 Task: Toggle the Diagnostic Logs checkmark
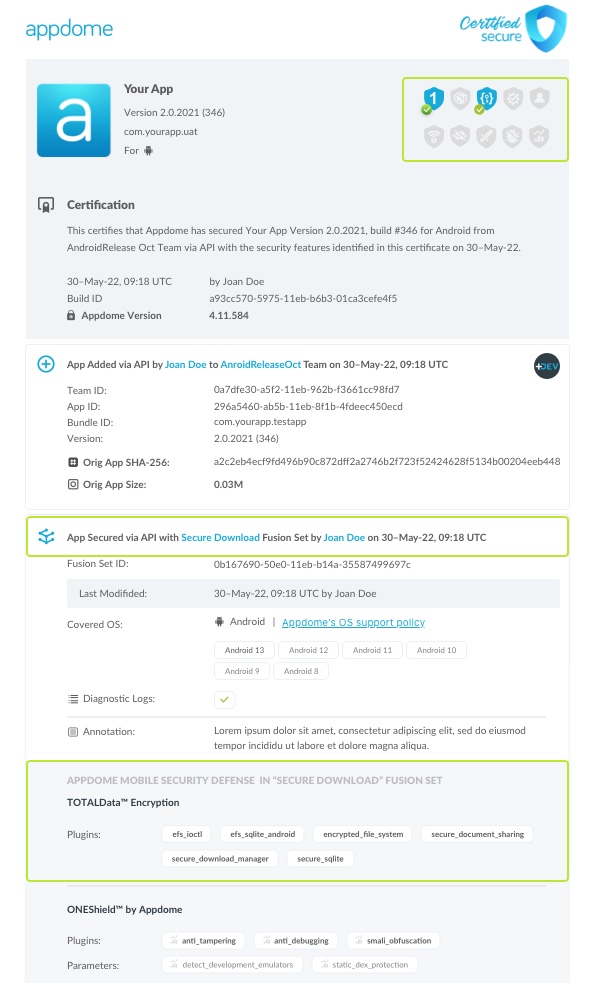[224, 699]
